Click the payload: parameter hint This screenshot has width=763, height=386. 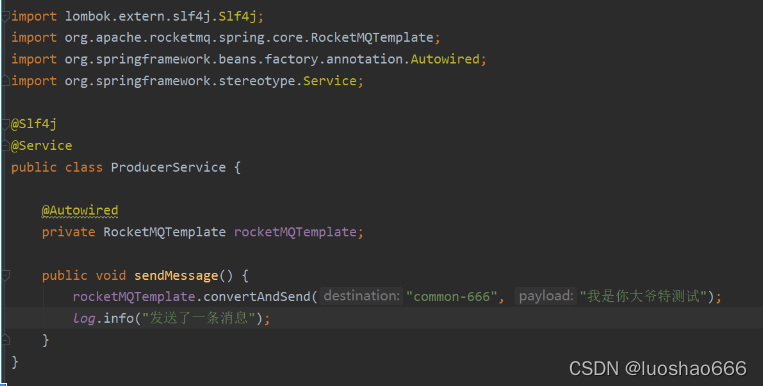pos(545,296)
